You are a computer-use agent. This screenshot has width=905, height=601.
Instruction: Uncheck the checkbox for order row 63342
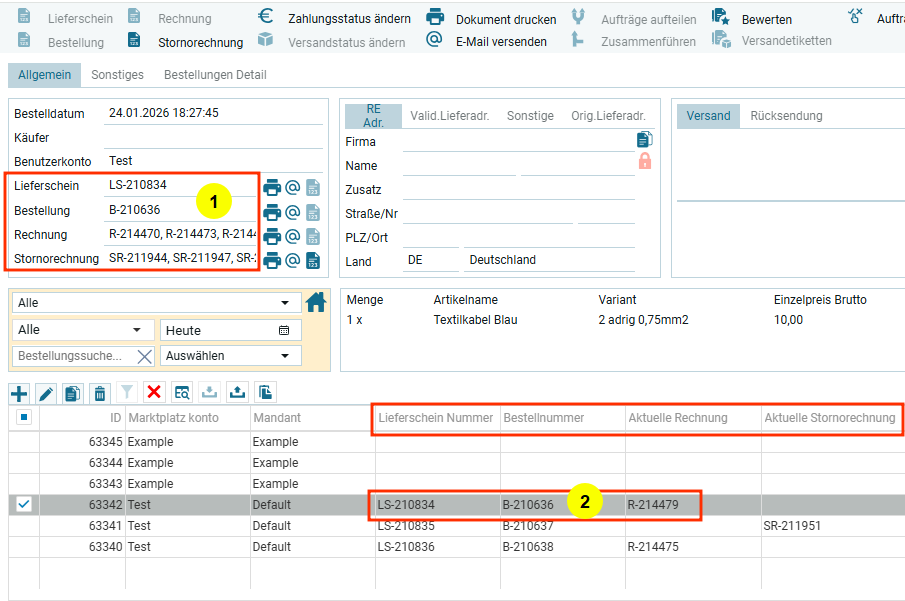click(24, 504)
